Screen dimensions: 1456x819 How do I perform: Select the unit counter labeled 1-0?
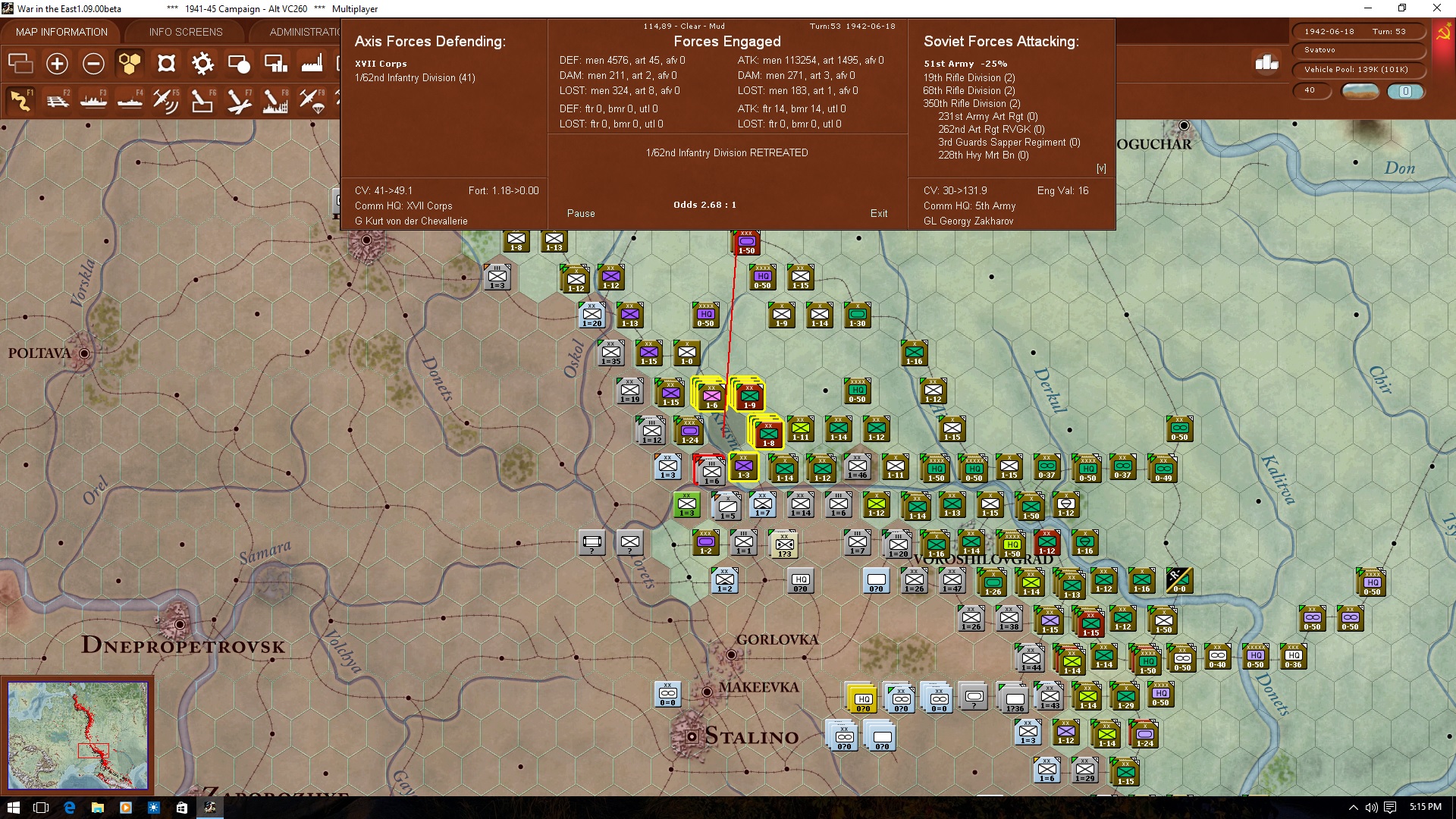687,353
